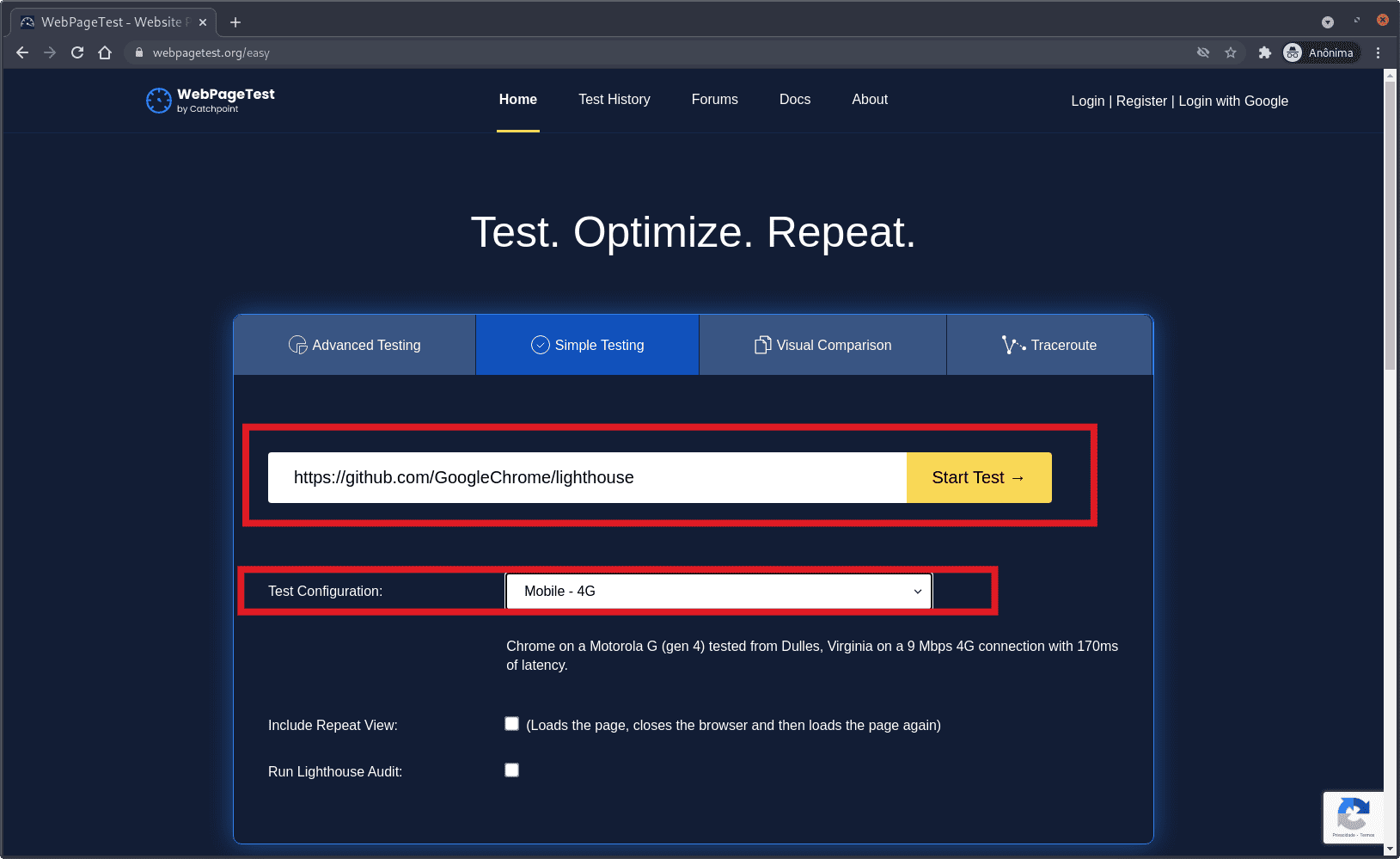Click the Start Test button

(x=979, y=477)
